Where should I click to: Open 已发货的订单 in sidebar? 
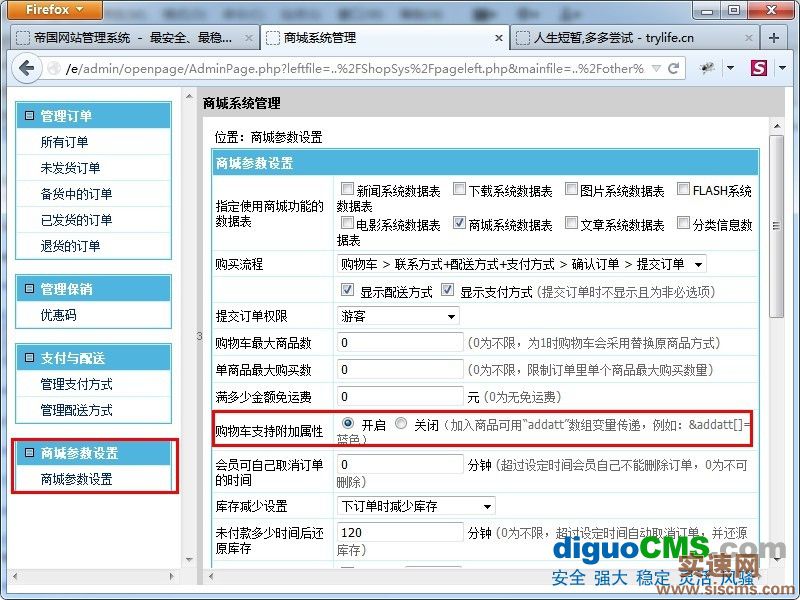[77, 220]
